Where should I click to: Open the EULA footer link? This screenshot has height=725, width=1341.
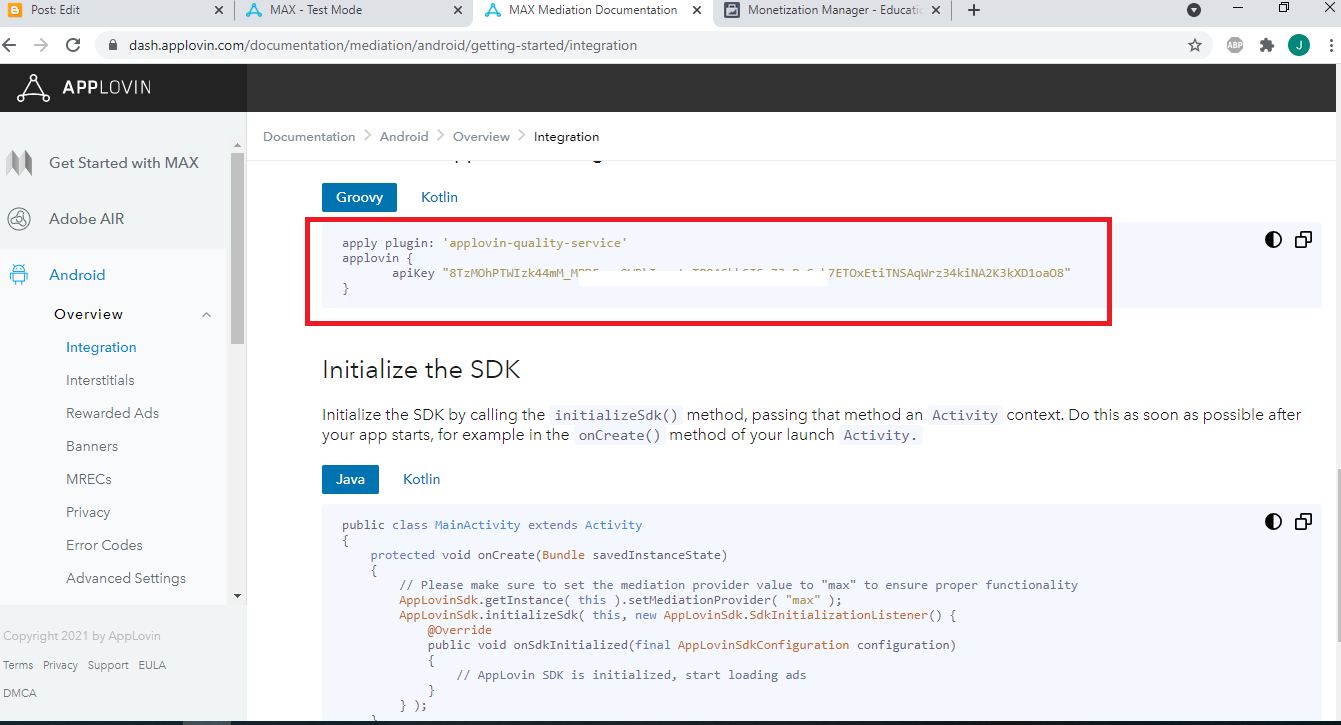pos(152,665)
